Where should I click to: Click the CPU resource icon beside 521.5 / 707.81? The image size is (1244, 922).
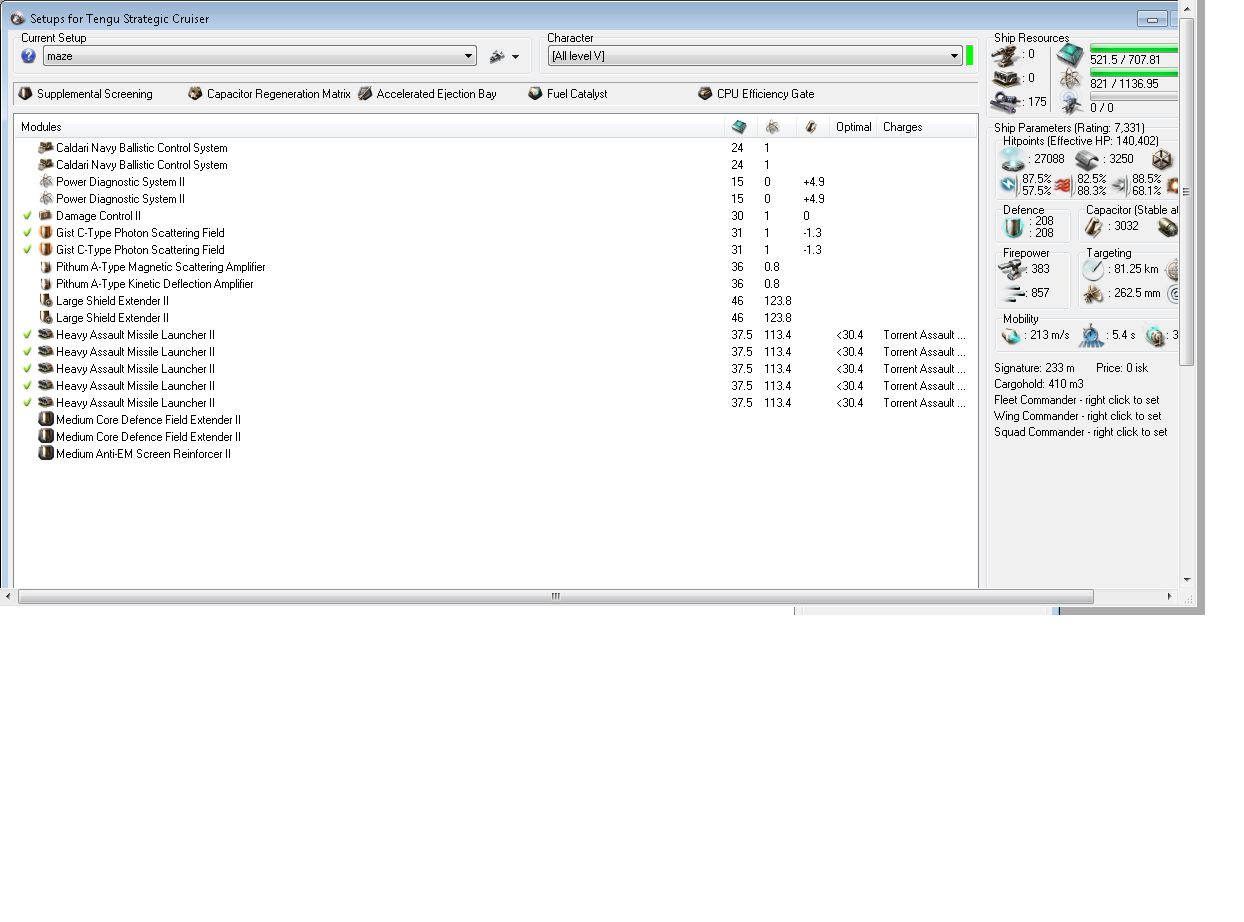(1070, 55)
